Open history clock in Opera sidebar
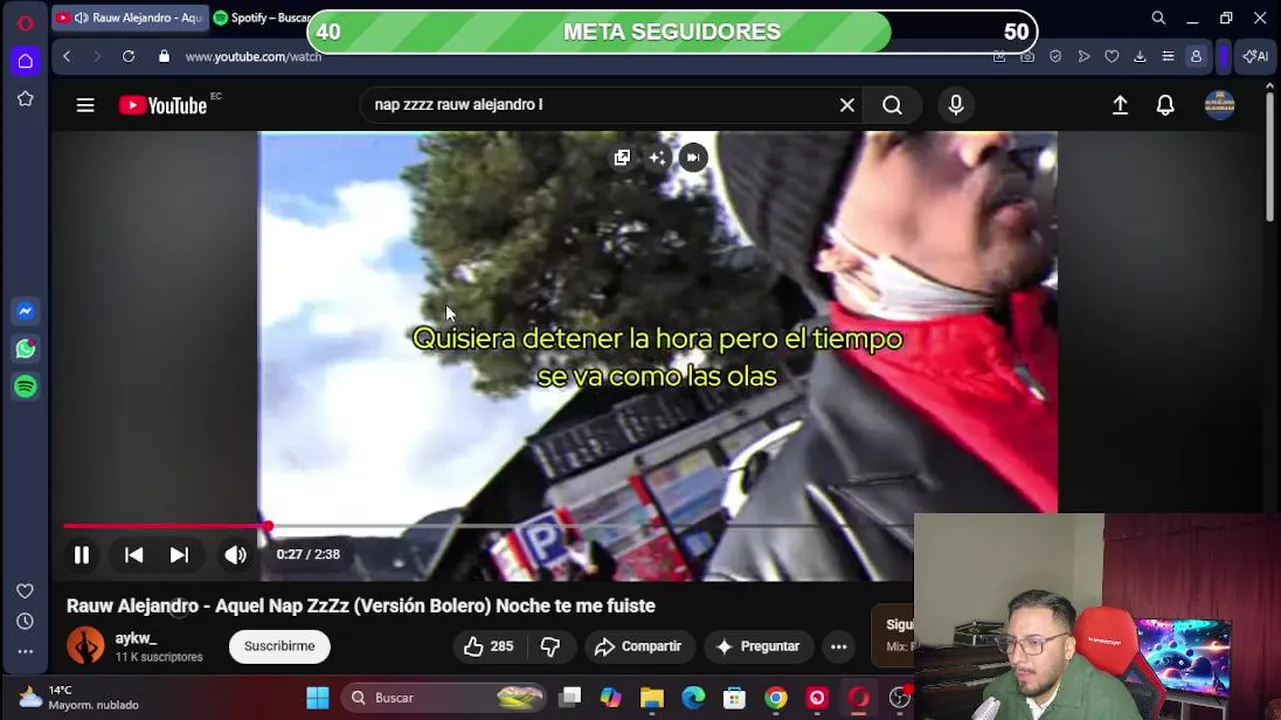The width and height of the screenshot is (1281, 720). (x=25, y=621)
